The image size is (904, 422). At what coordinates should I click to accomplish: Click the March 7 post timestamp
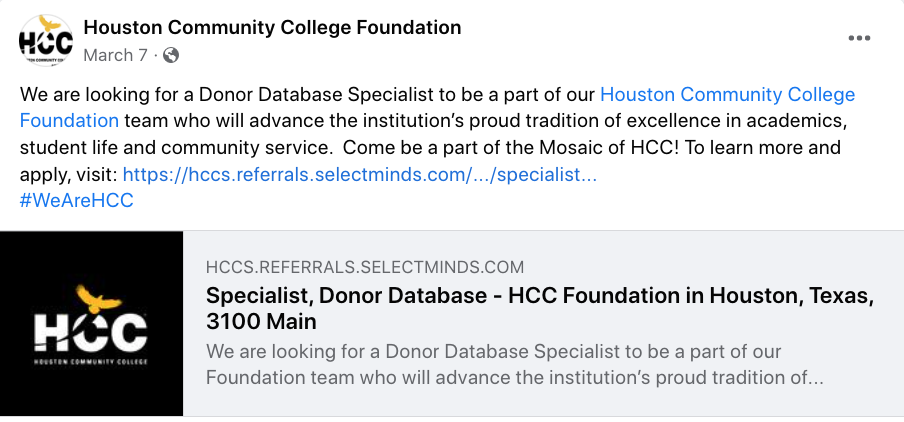pyautogui.click(x=115, y=55)
